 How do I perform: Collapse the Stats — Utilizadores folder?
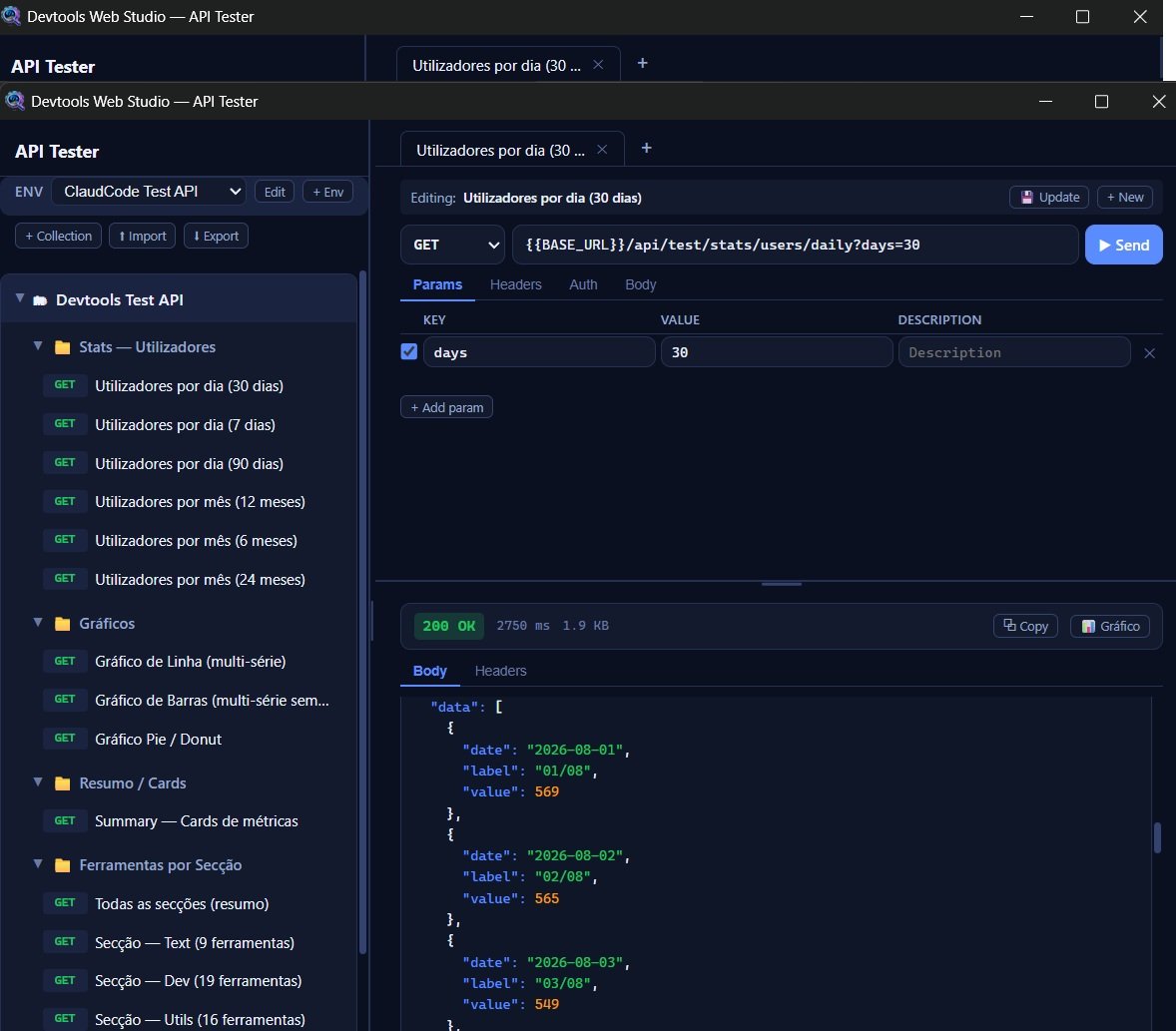[38, 346]
